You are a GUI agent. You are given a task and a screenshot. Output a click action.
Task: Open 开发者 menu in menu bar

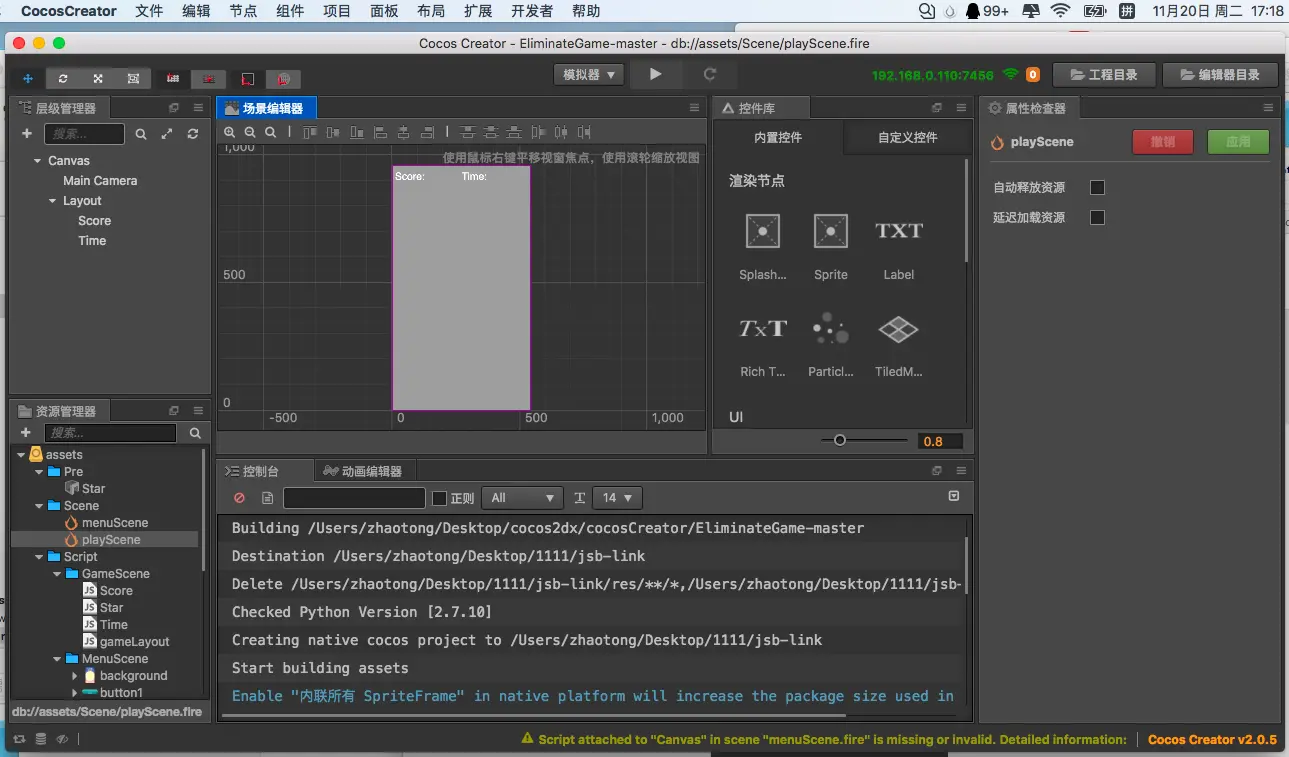pos(532,12)
